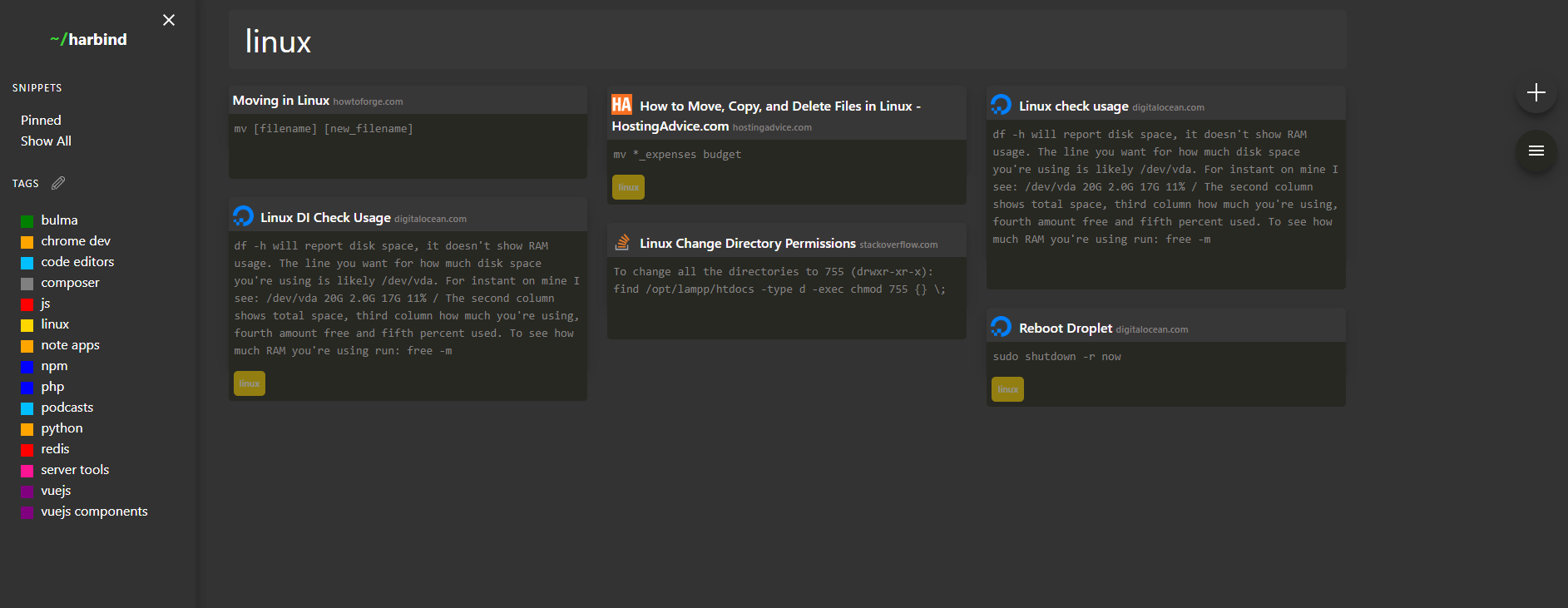Select the chrome dev tag
The height and width of the screenshot is (608, 1568).
[76, 241]
